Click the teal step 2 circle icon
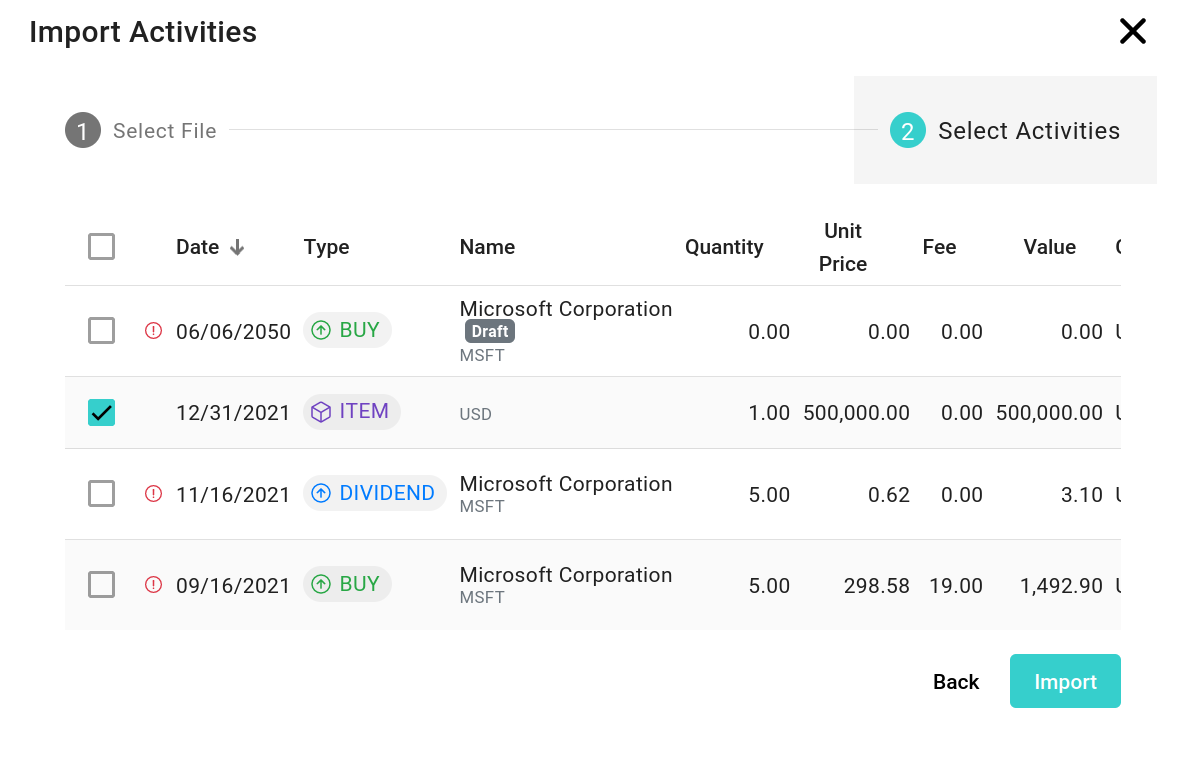This screenshot has height=769, width=1181. [906, 130]
